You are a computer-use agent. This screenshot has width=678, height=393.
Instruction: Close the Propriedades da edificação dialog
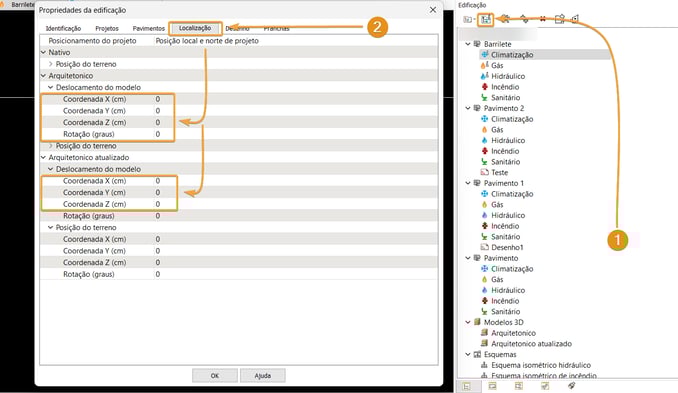[433, 10]
